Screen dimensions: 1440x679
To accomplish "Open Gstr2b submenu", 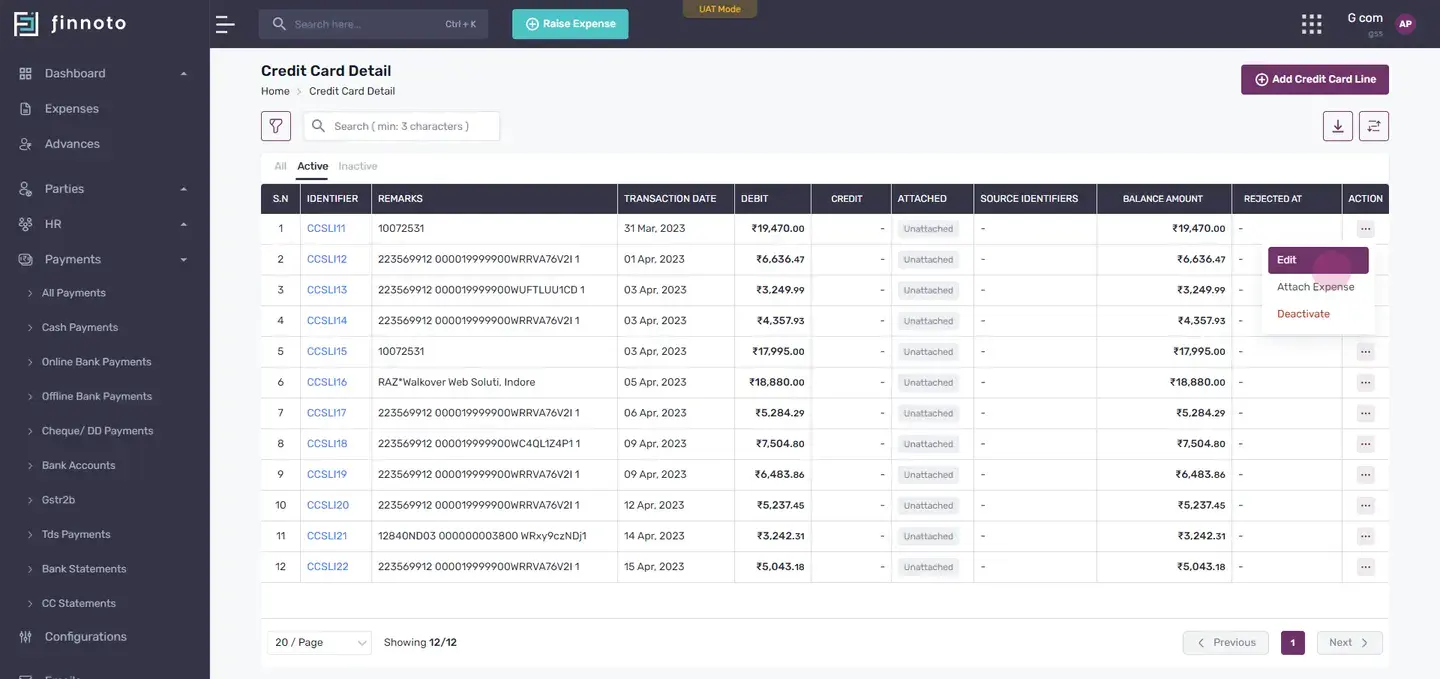I will coord(58,500).
